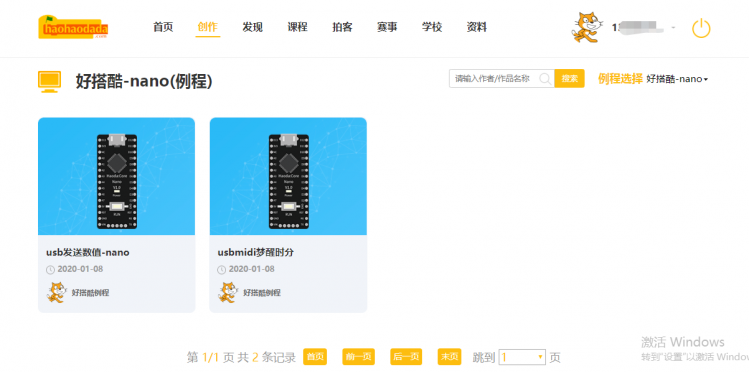This screenshot has height=372, width=749.
Task: Click the 第 1/1 页 page indicator
Action: tap(210, 357)
